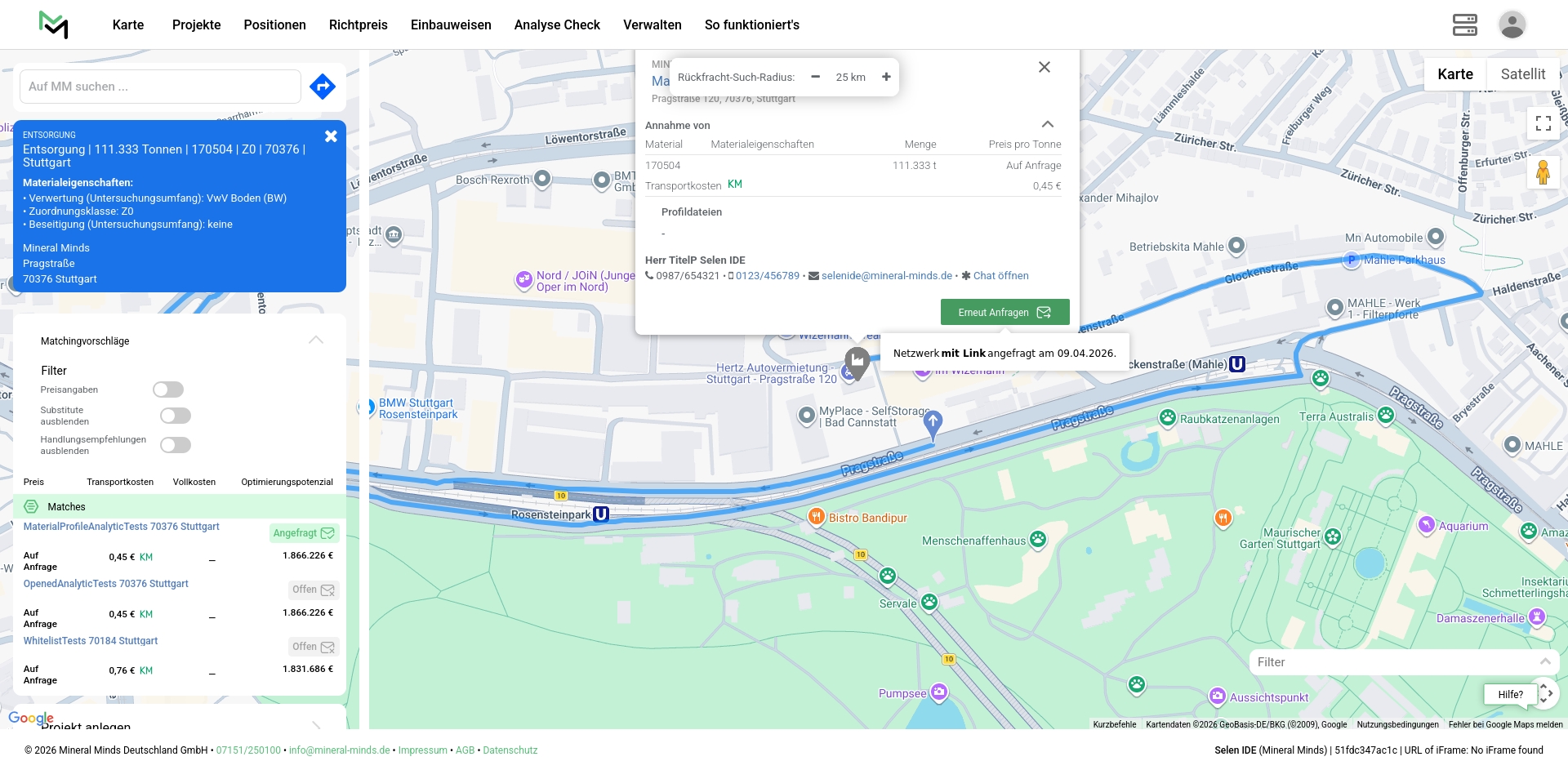Screen dimensions: 1568x770
Task: Click the Erneut Anfragen button
Action: (x=1004, y=312)
